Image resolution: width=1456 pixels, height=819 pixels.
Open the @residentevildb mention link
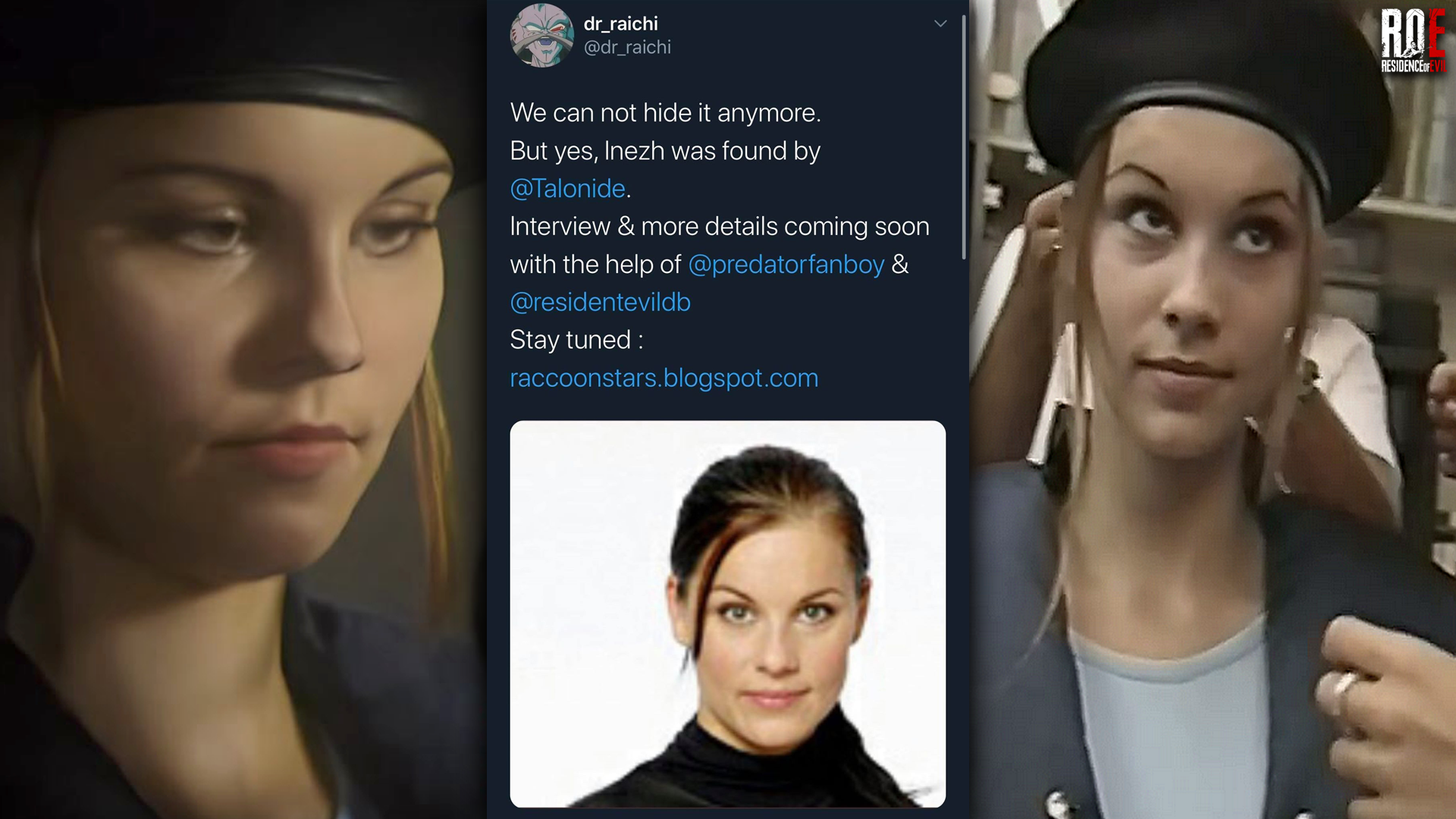point(600,302)
